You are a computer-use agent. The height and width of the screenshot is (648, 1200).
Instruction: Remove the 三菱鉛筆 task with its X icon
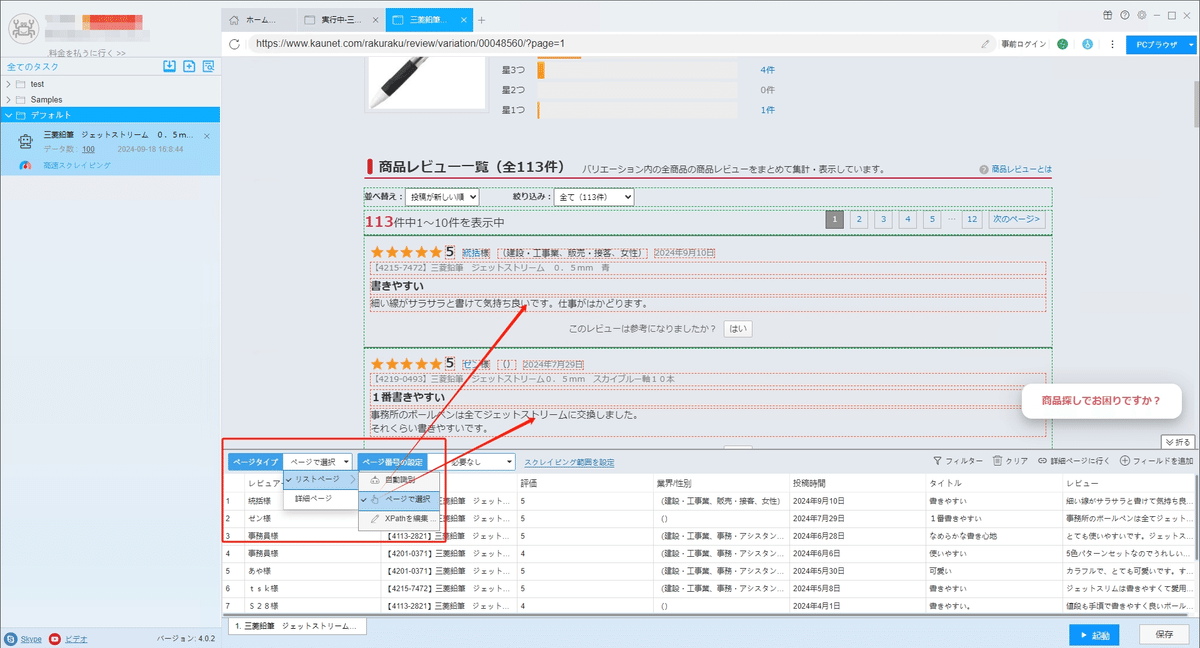coord(207,135)
